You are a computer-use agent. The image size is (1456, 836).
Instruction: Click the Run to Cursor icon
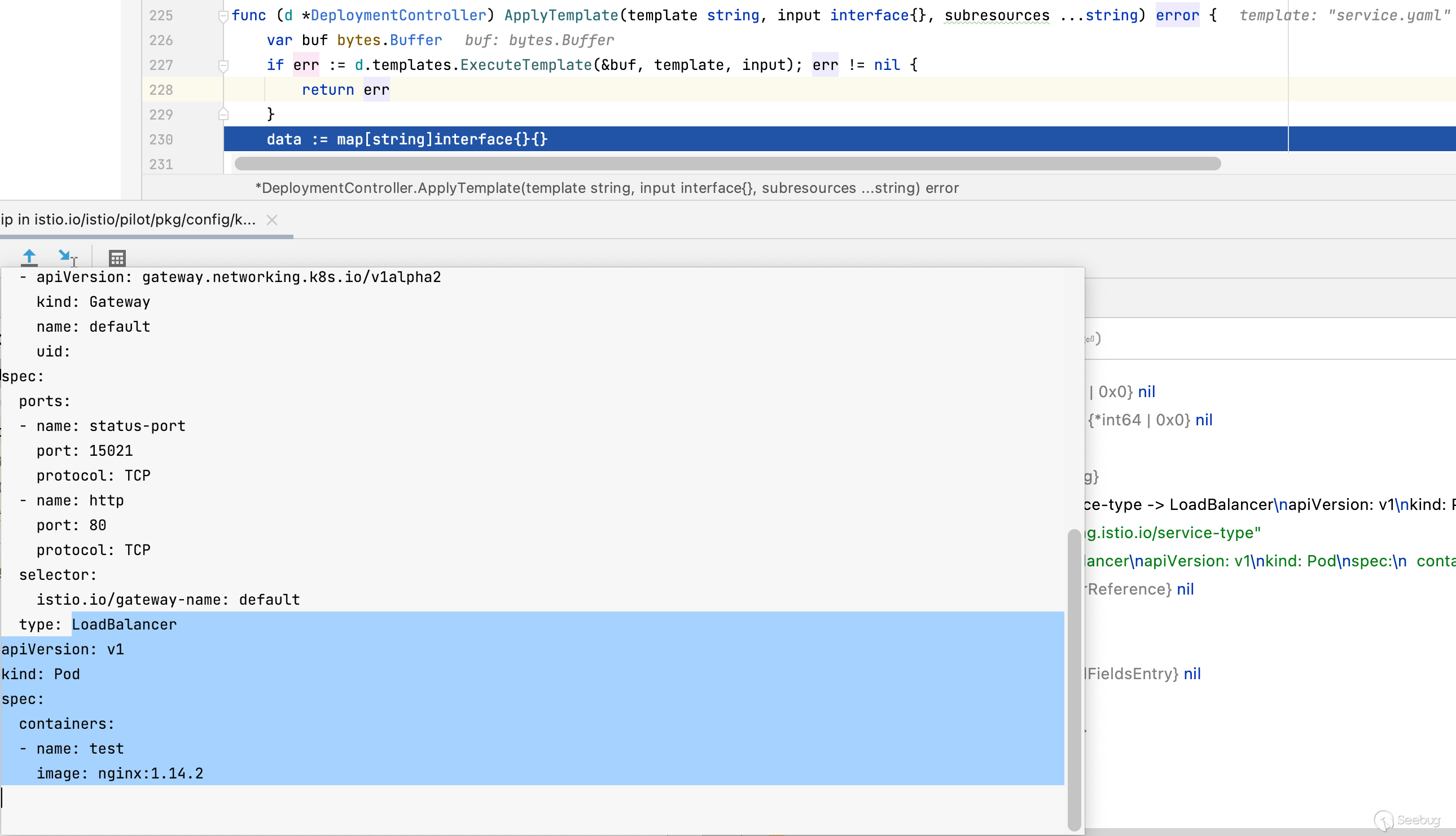67,257
